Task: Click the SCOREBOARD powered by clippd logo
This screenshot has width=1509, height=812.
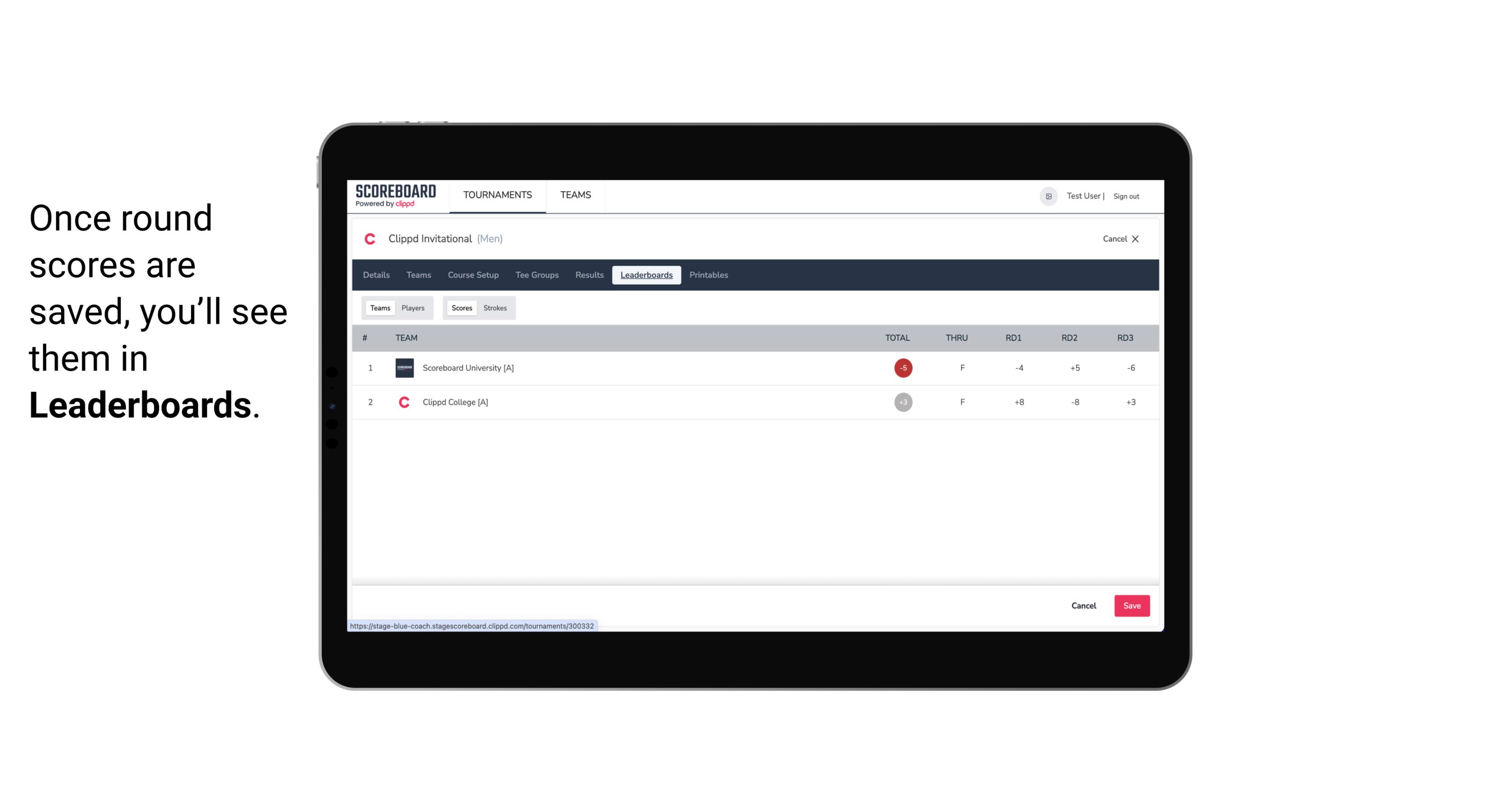Action: 394,196
